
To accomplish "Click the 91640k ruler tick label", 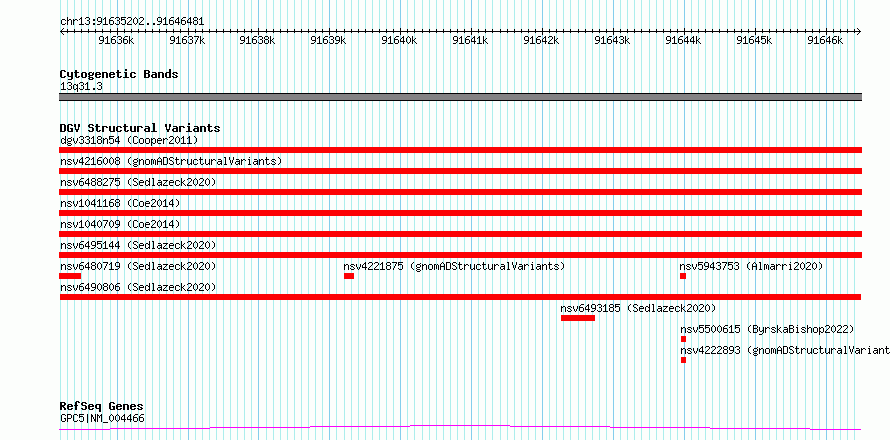I will (x=400, y=41).
